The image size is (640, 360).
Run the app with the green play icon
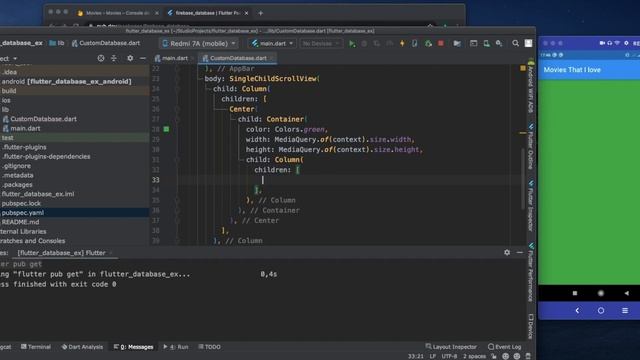352,43
